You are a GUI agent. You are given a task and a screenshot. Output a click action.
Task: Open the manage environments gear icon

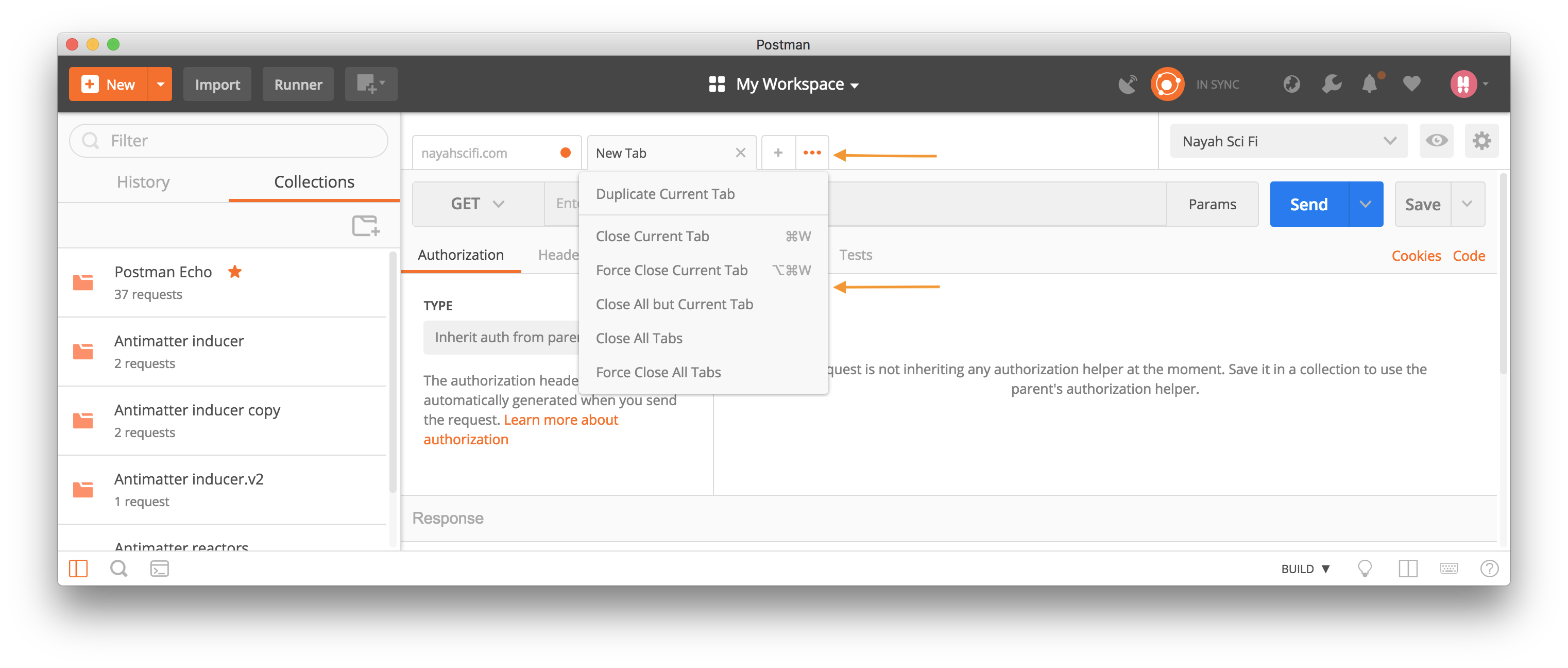pos(1481,141)
